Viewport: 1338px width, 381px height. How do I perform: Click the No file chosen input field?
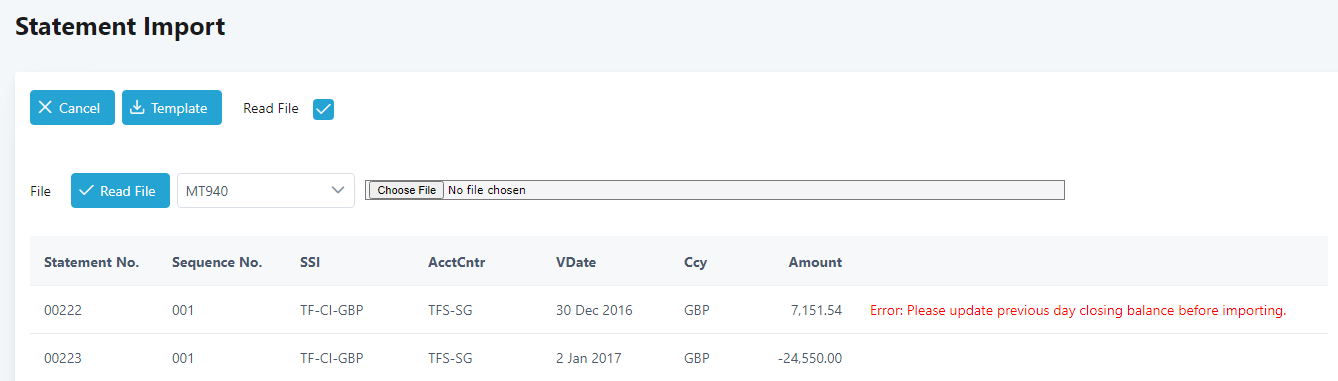pyautogui.click(x=715, y=190)
